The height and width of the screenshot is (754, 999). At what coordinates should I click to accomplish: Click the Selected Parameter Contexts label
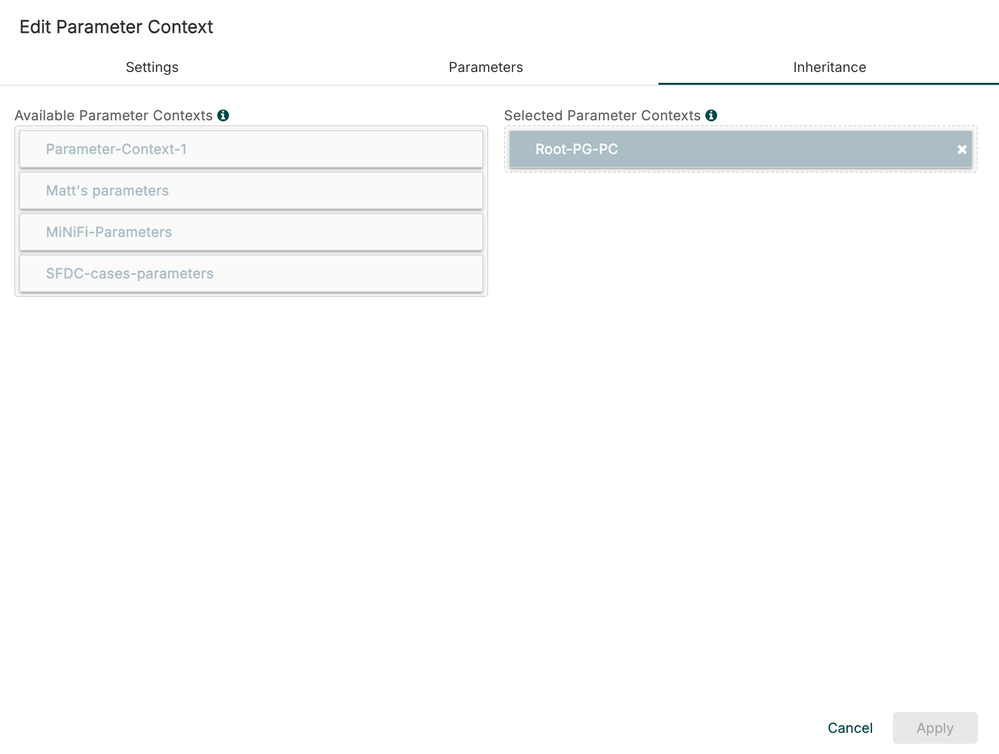coord(602,116)
